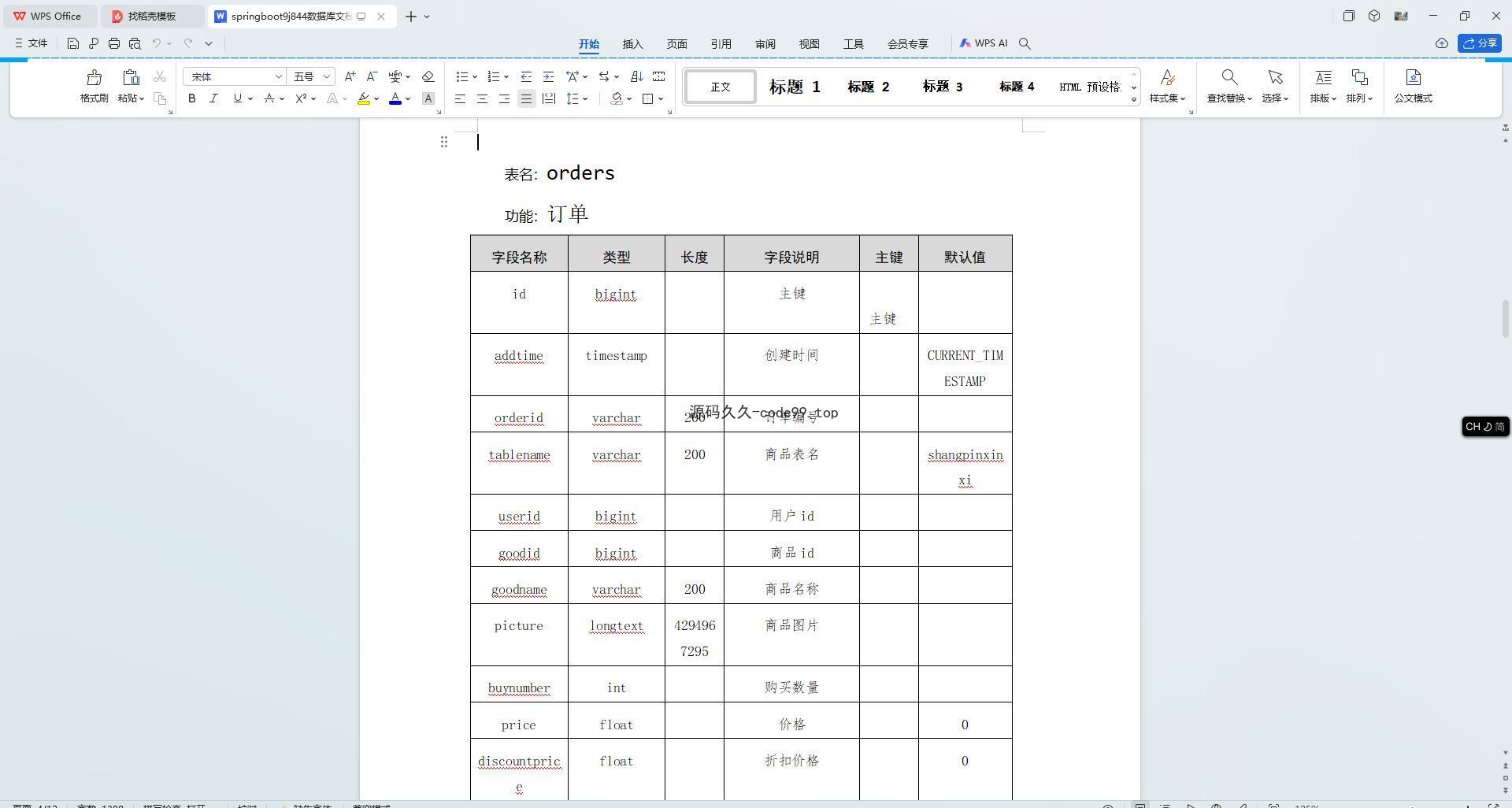
Task: Click the search magnifier next to WPS AI
Action: [1025, 43]
